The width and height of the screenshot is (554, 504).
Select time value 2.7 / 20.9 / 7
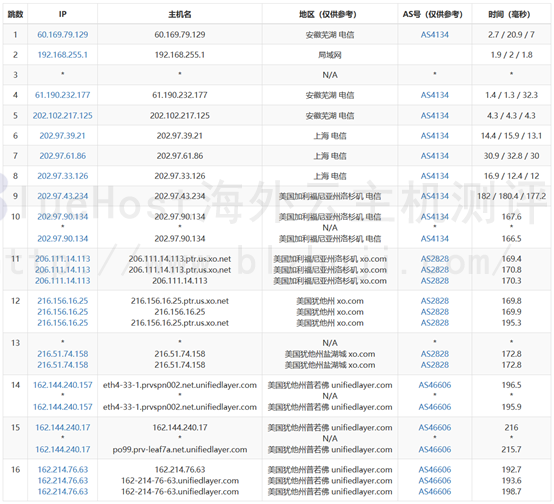(x=511, y=35)
